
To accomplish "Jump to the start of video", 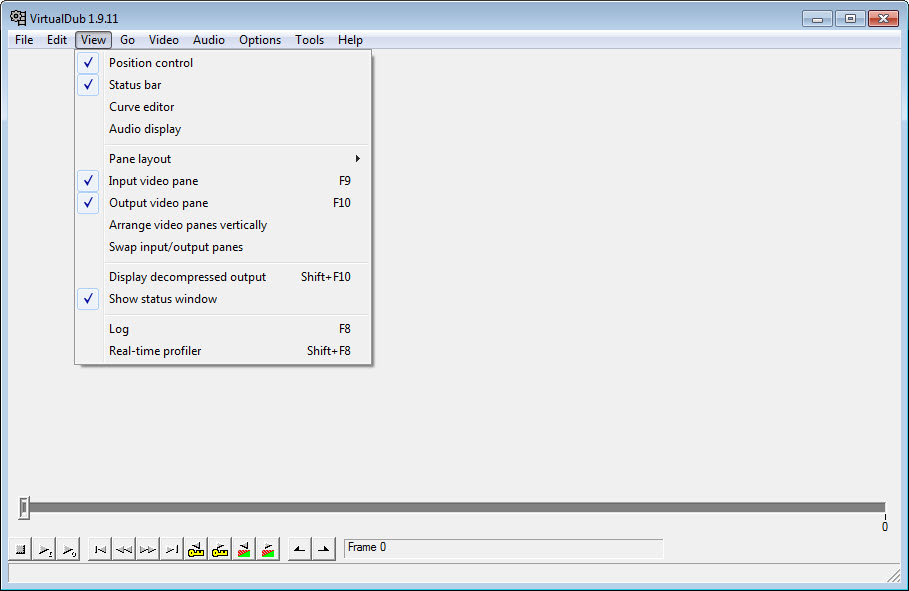I will pos(100,549).
